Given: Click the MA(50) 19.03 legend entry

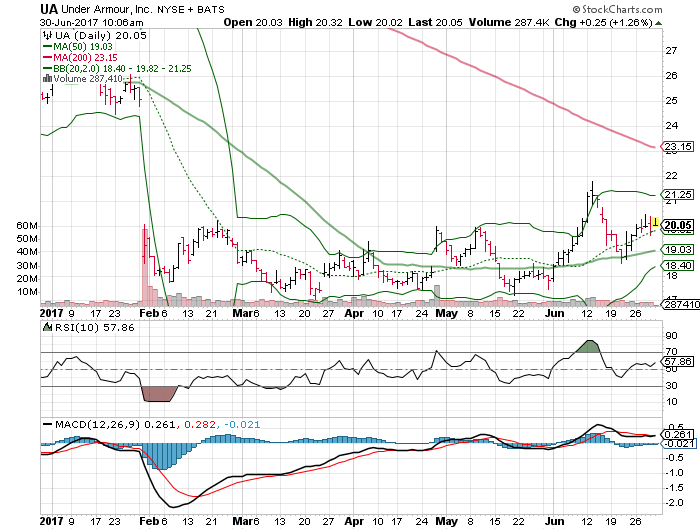Looking at the screenshot, I should 78,46.
